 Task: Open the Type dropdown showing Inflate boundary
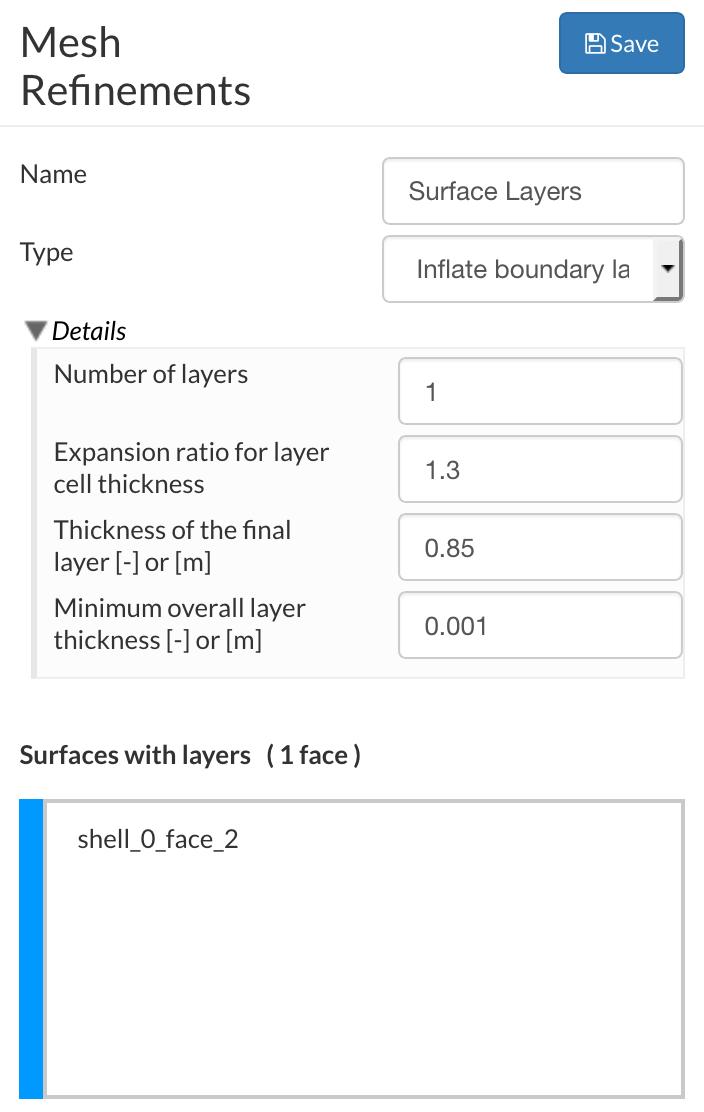pos(519,269)
